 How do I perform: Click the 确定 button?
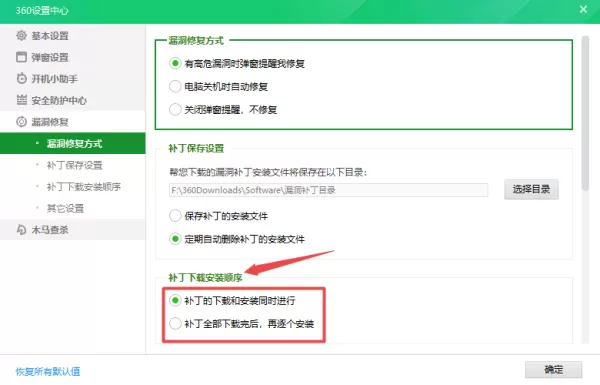click(553, 369)
